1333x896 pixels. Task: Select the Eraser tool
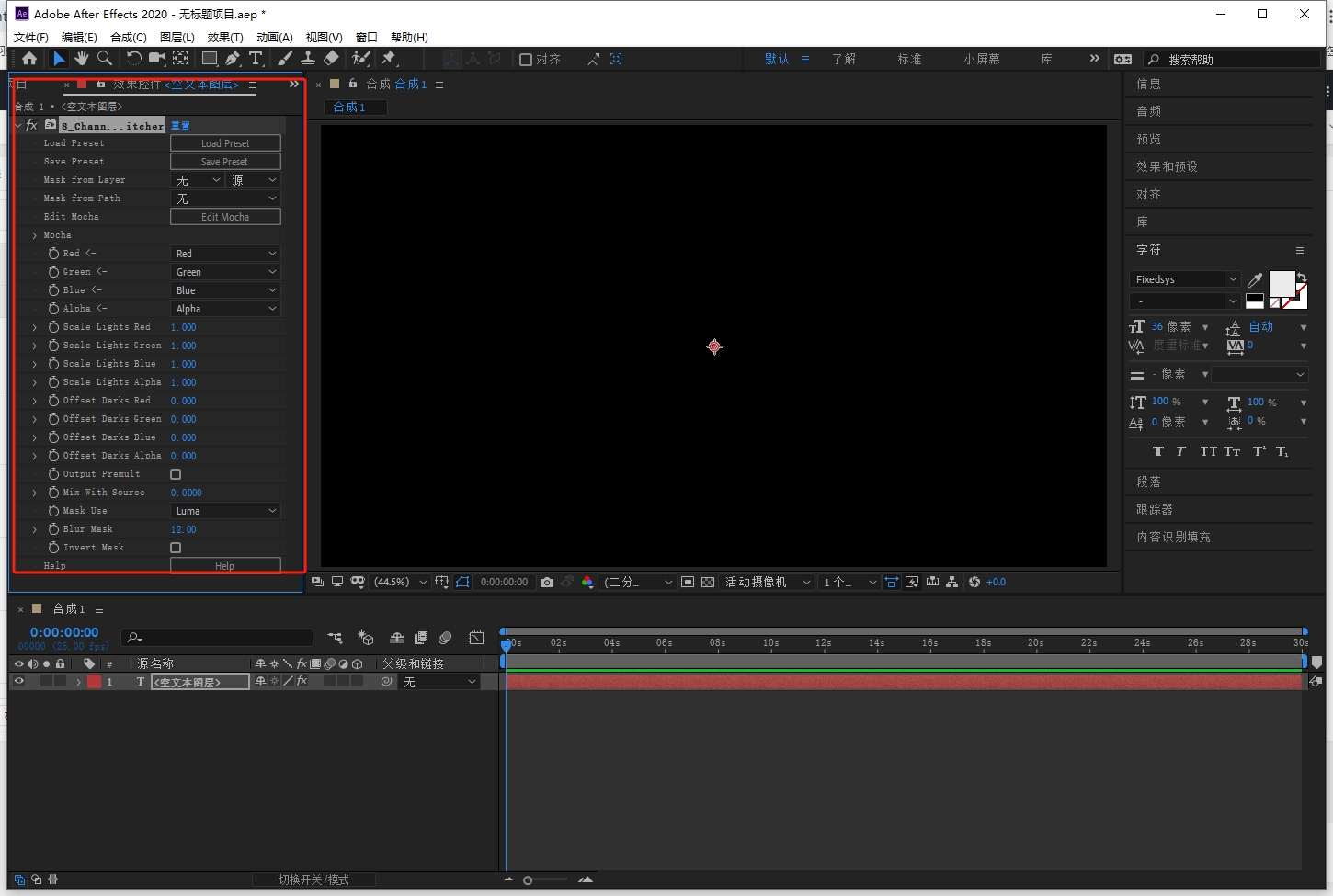pyautogui.click(x=332, y=59)
